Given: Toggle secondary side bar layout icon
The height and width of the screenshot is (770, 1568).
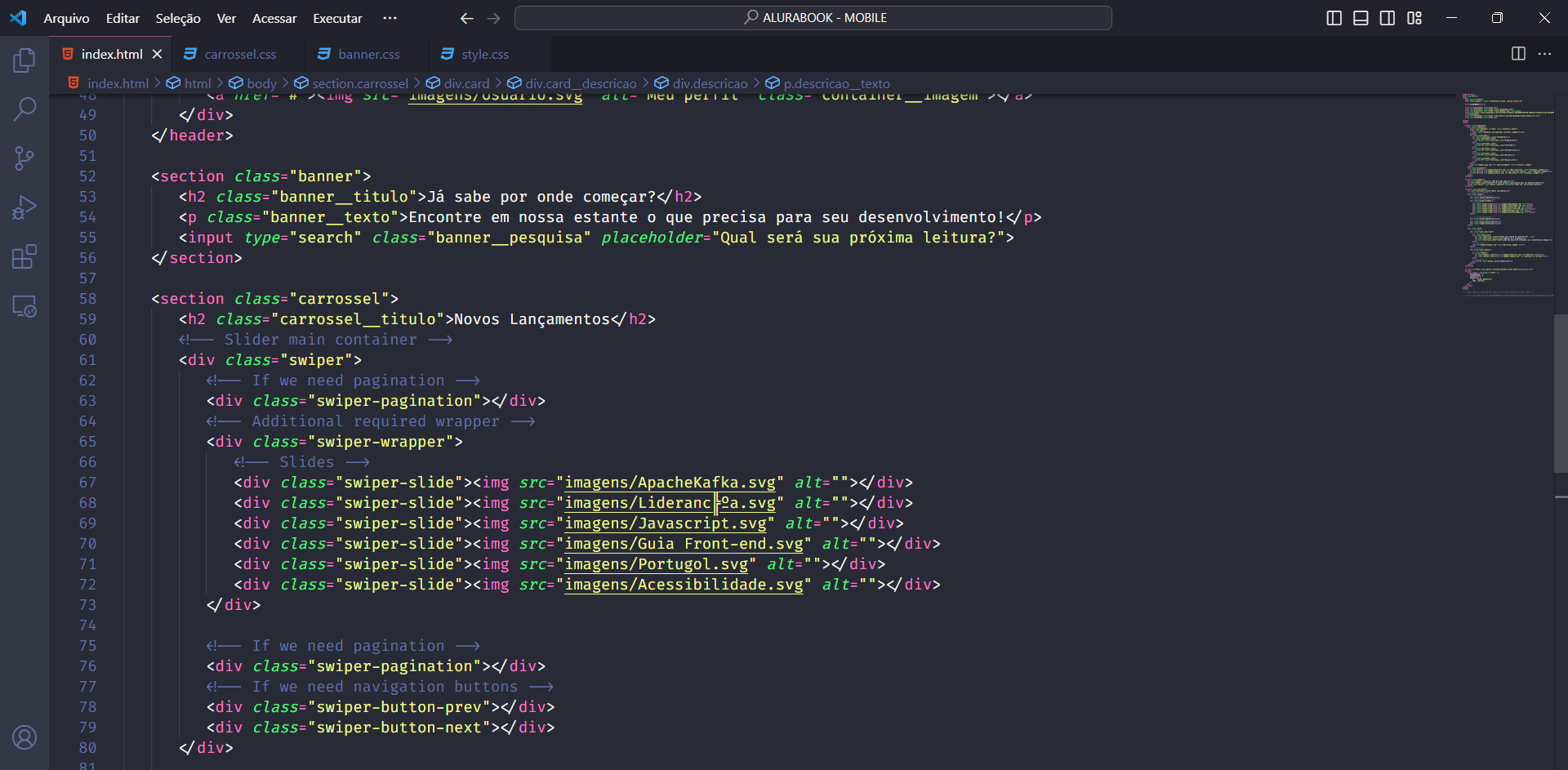Looking at the screenshot, I should [x=1388, y=18].
